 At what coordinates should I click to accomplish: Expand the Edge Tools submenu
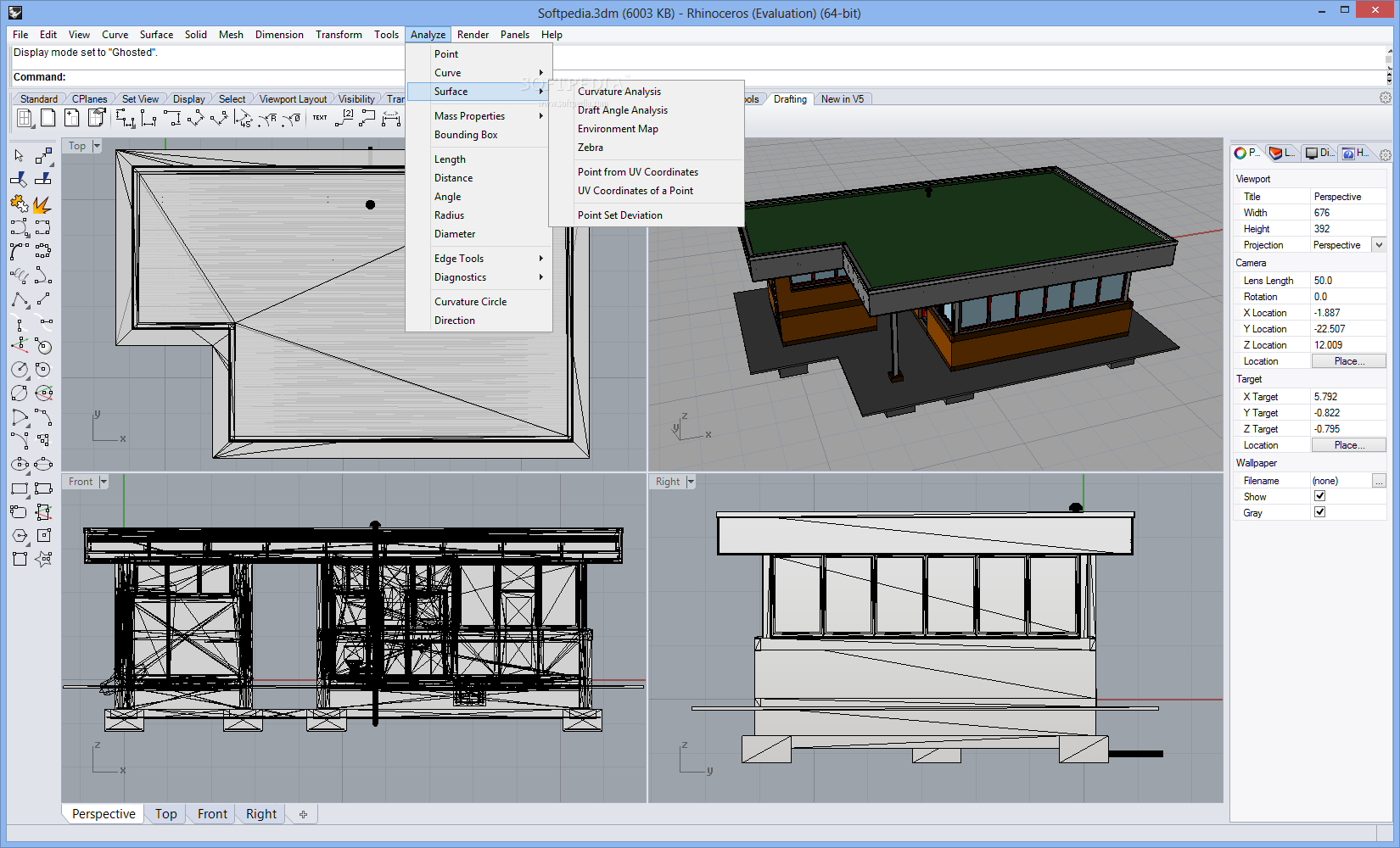[479, 259]
